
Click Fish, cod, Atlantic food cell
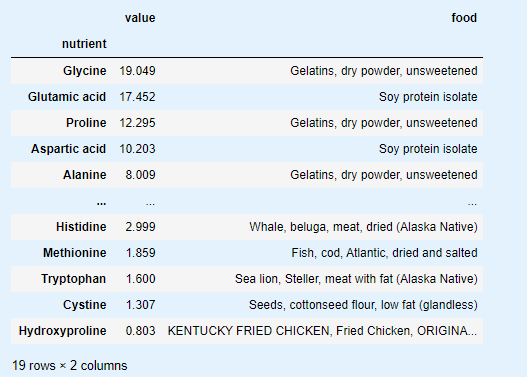point(384,253)
